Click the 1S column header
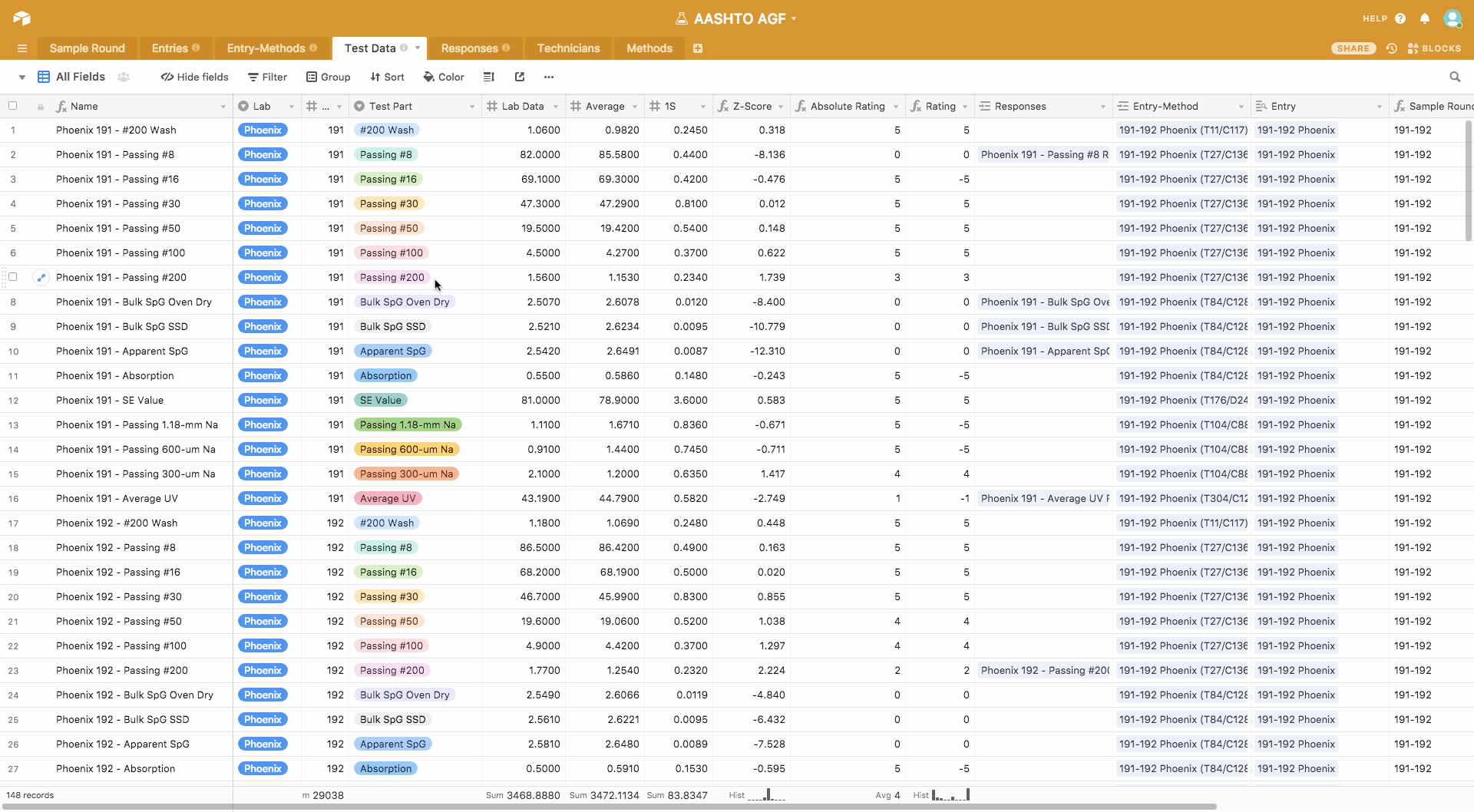1474x812 pixels. click(678, 107)
